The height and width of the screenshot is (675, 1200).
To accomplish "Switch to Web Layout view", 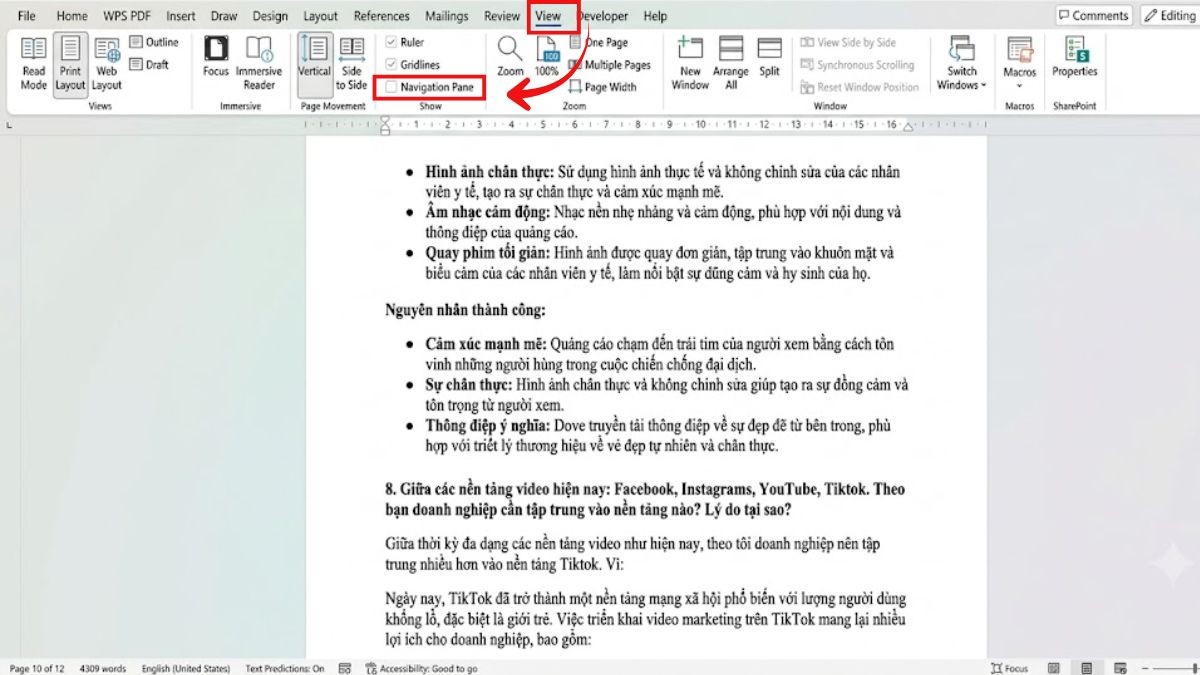I will click(107, 63).
